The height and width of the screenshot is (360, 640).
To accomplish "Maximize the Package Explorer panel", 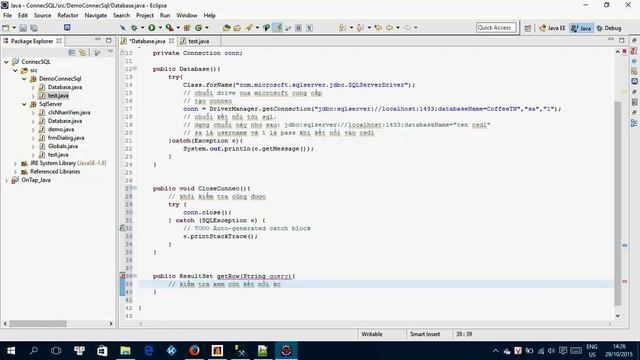I will (x=109, y=40).
